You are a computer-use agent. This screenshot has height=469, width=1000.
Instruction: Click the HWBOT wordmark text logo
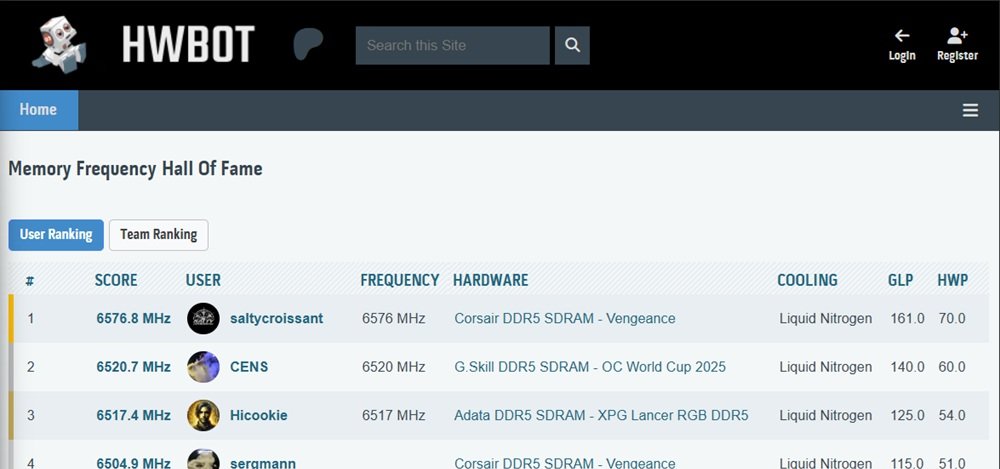tap(188, 45)
